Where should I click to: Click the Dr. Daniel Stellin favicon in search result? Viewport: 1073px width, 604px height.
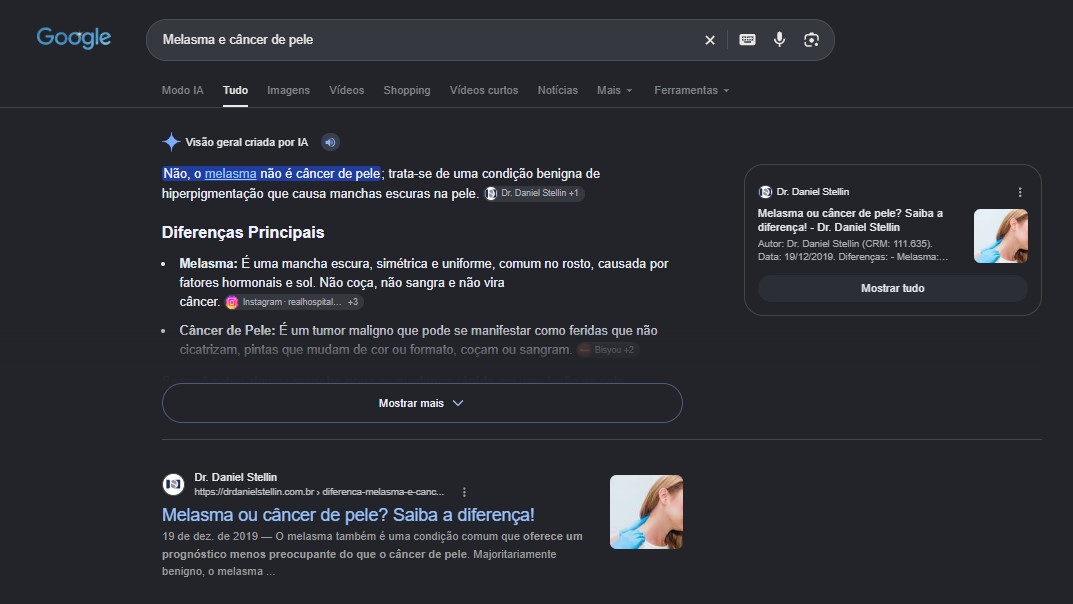coord(173,485)
